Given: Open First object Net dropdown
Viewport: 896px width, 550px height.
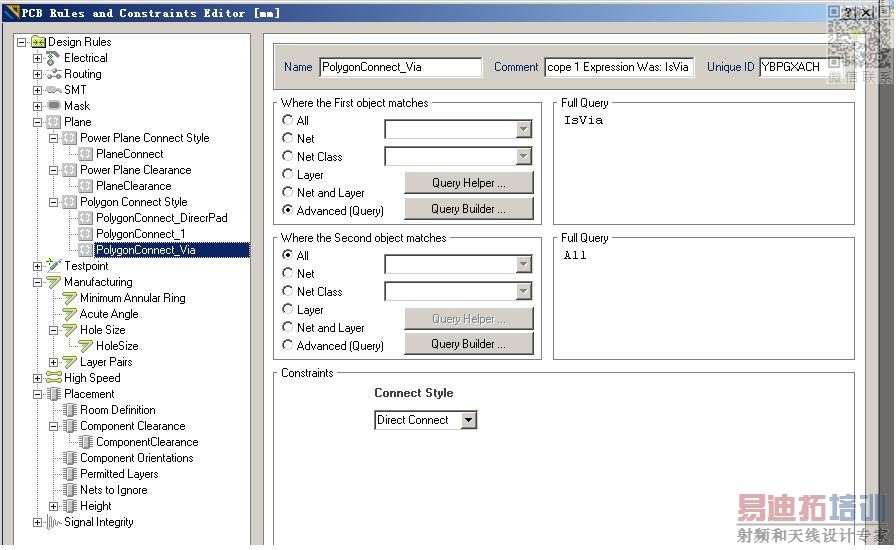Looking at the screenshot, I should point(523,130).
